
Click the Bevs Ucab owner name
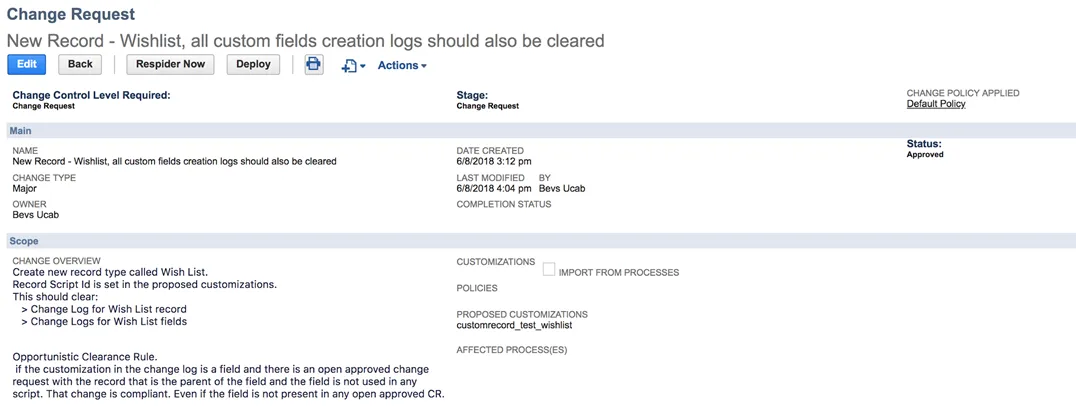point(34,215)
